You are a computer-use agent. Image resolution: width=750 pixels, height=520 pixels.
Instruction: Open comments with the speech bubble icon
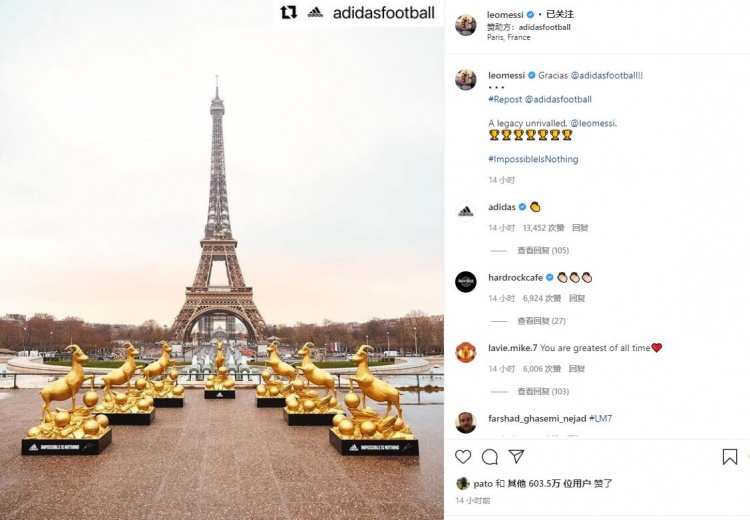click(490, 457)
